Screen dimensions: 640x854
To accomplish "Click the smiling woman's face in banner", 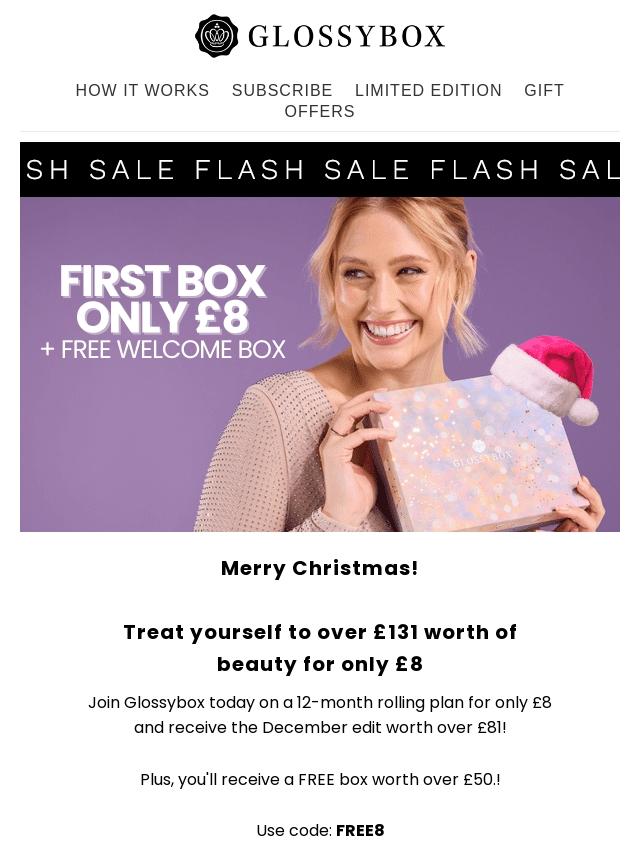I will pos(390,291).
